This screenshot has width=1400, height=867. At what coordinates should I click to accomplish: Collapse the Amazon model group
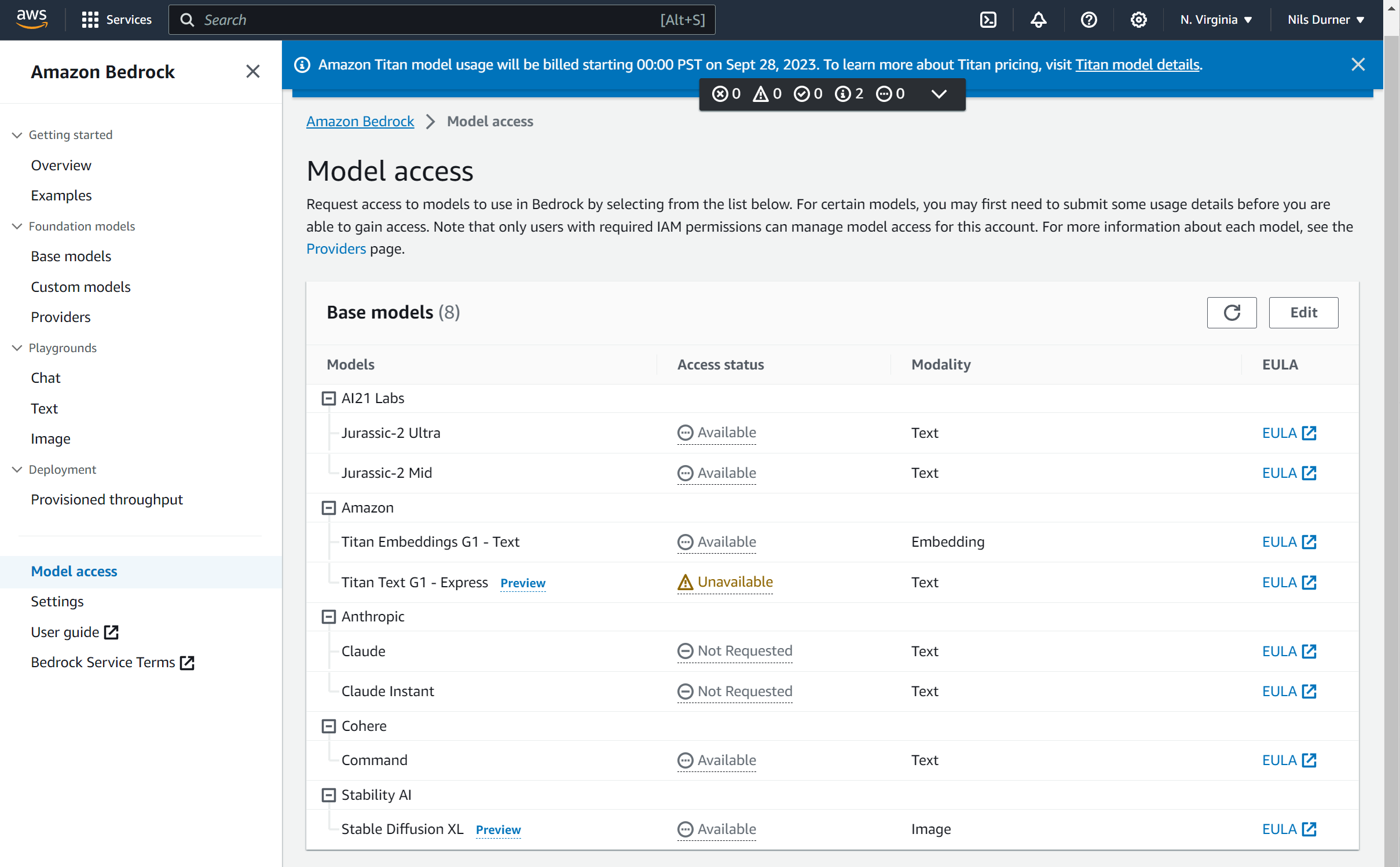point(328,508)
